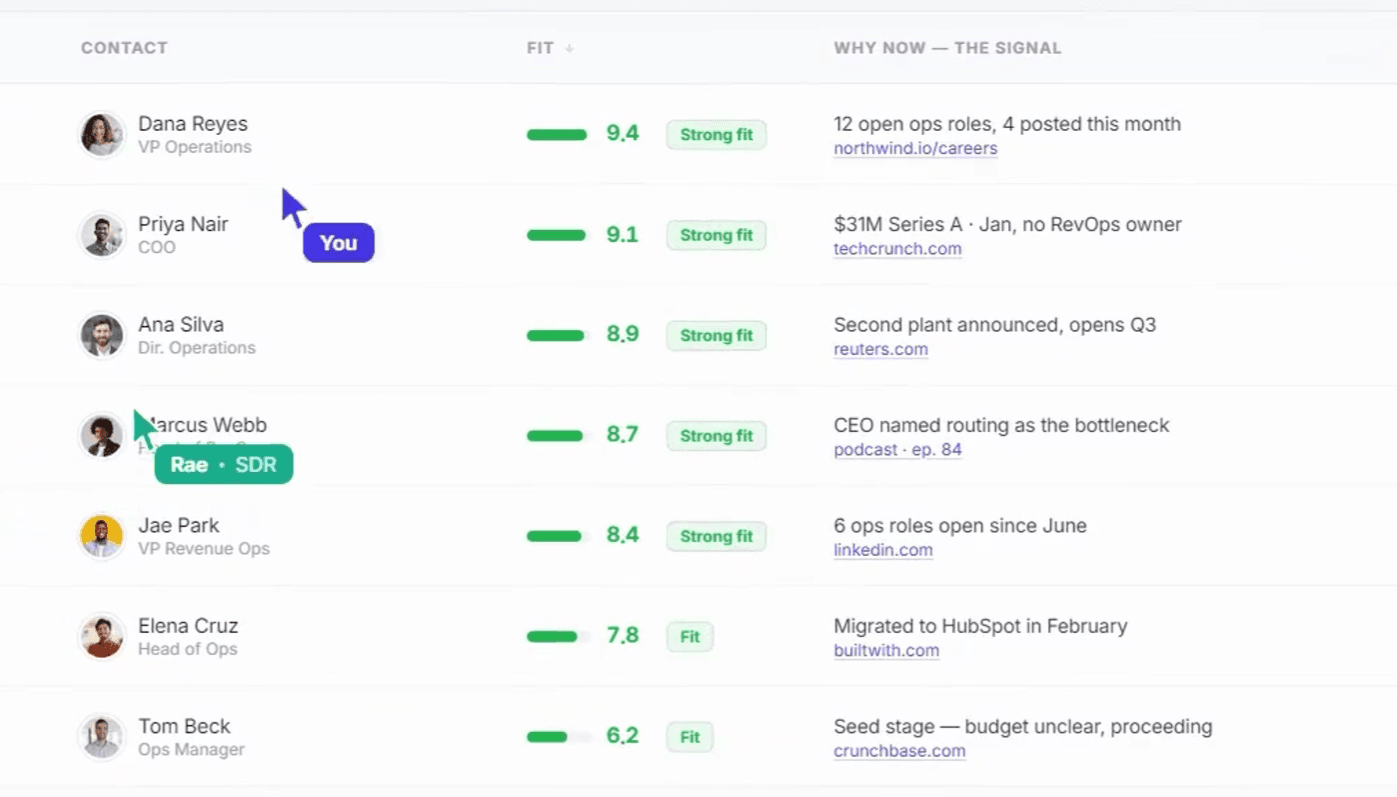
Task: Open the crunchbase.com source link
Action: click(899, 751)
